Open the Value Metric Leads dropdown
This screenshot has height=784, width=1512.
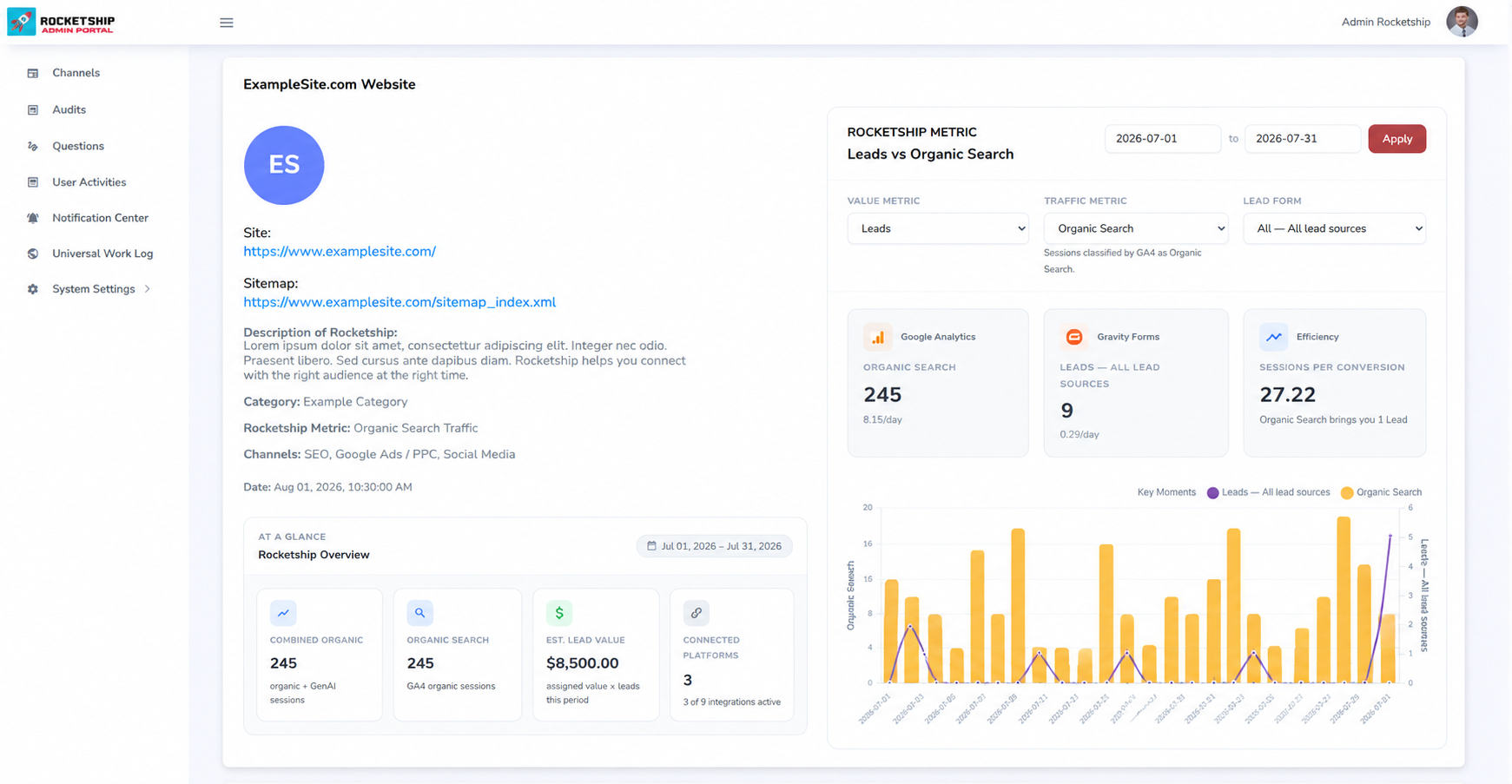(x=938, y=228)
